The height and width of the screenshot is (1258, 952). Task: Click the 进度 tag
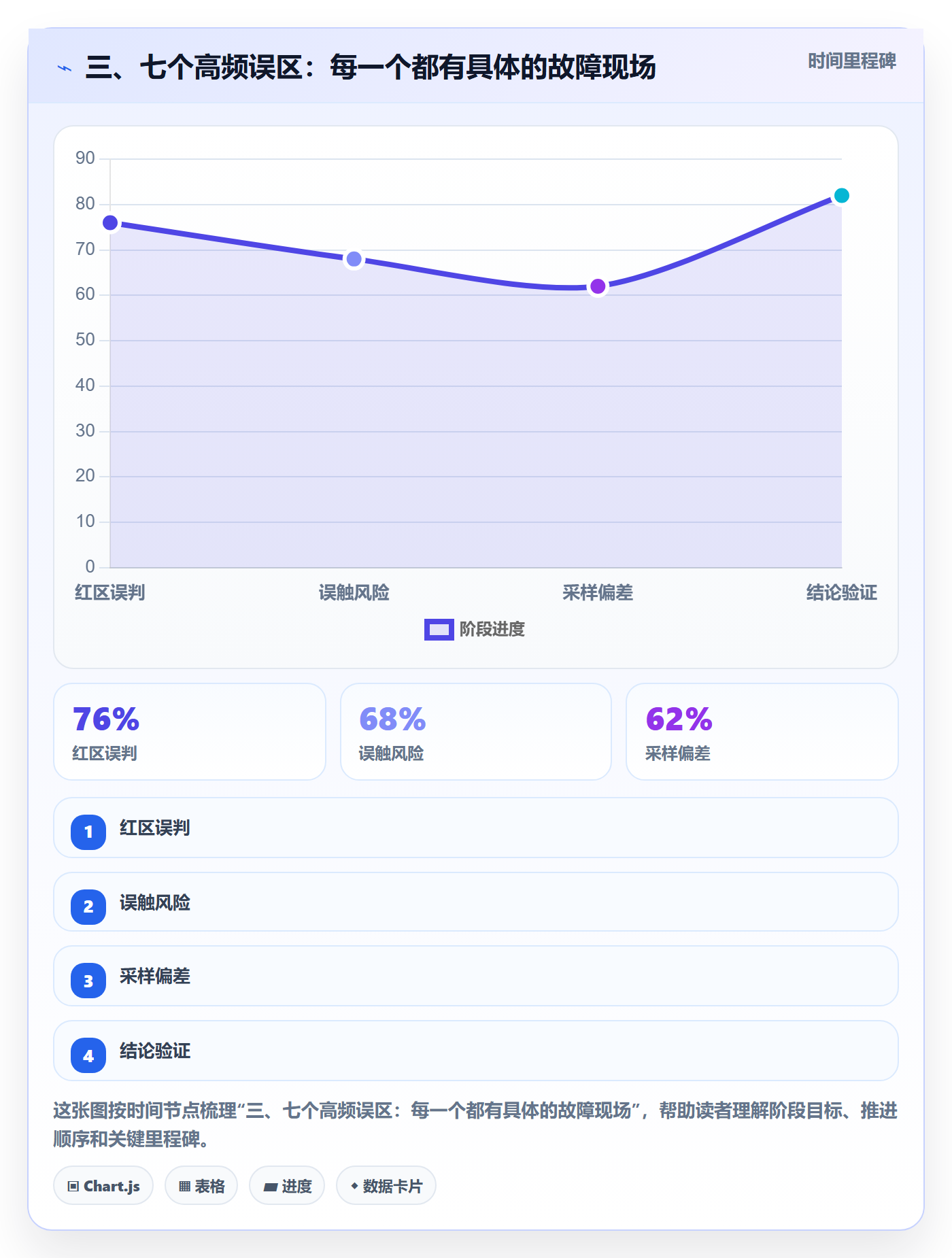click(x=287, y=1186)
